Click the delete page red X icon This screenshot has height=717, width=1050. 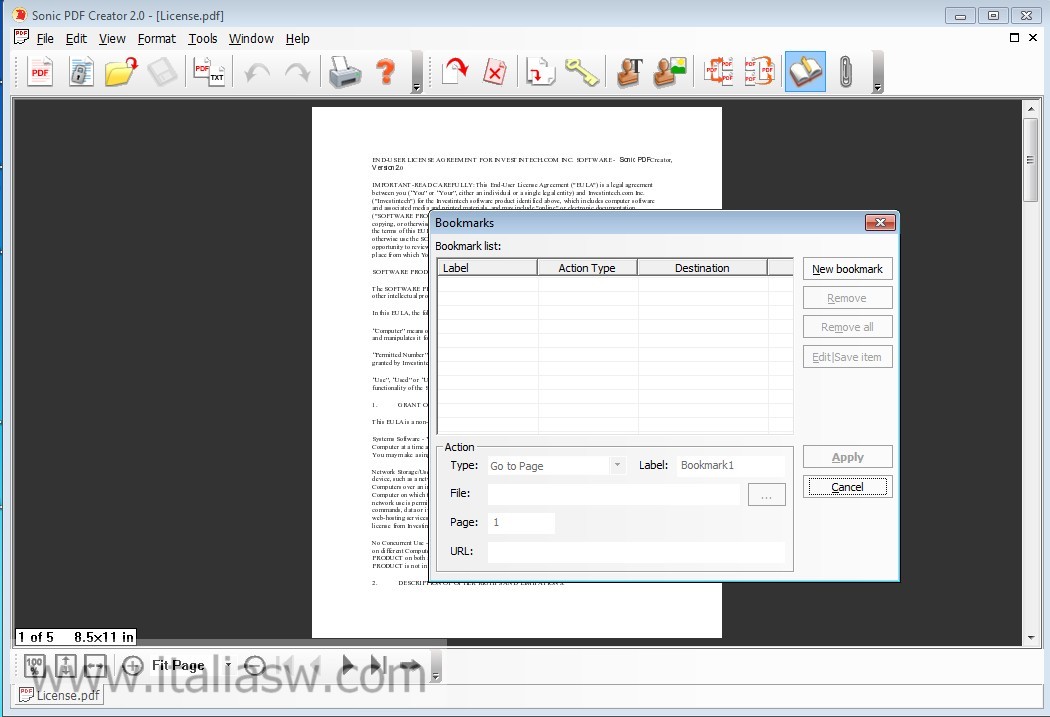pyautogui.click(x=495, y=72)
